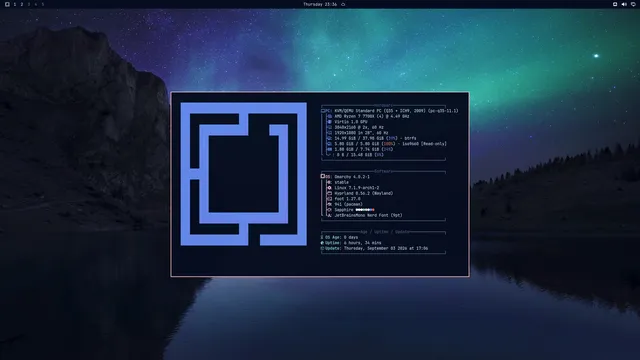Switch to workspace 3 in top bar
The height and width of the screenshot is (360, 640).
[x=29, y=4]
